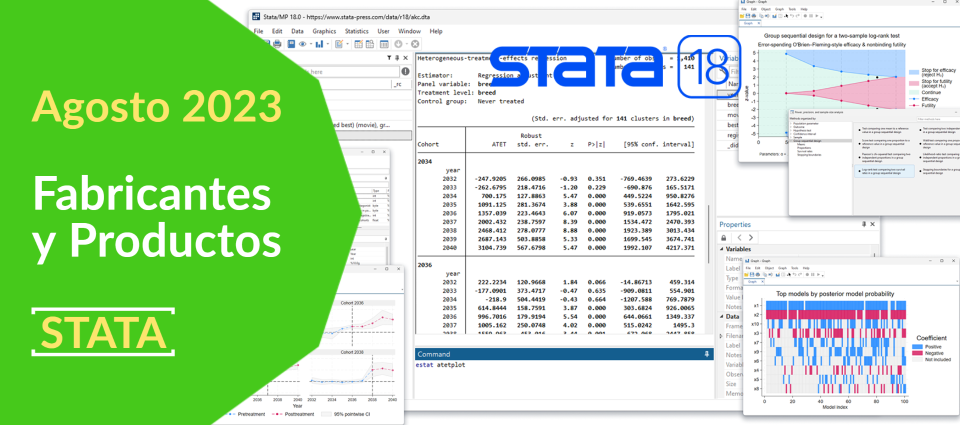Click the Positive coefficient legend swatch
Image resolution: width=960 pixels, height=425 pixels.
coord(917,345)
